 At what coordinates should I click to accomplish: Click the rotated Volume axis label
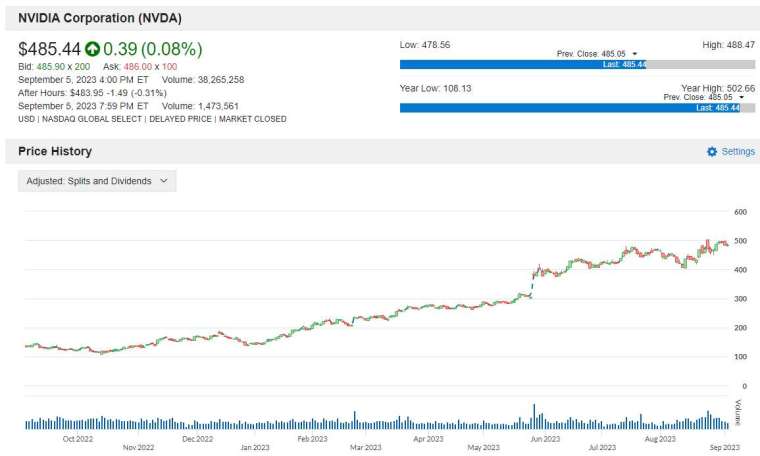(738, 412)
